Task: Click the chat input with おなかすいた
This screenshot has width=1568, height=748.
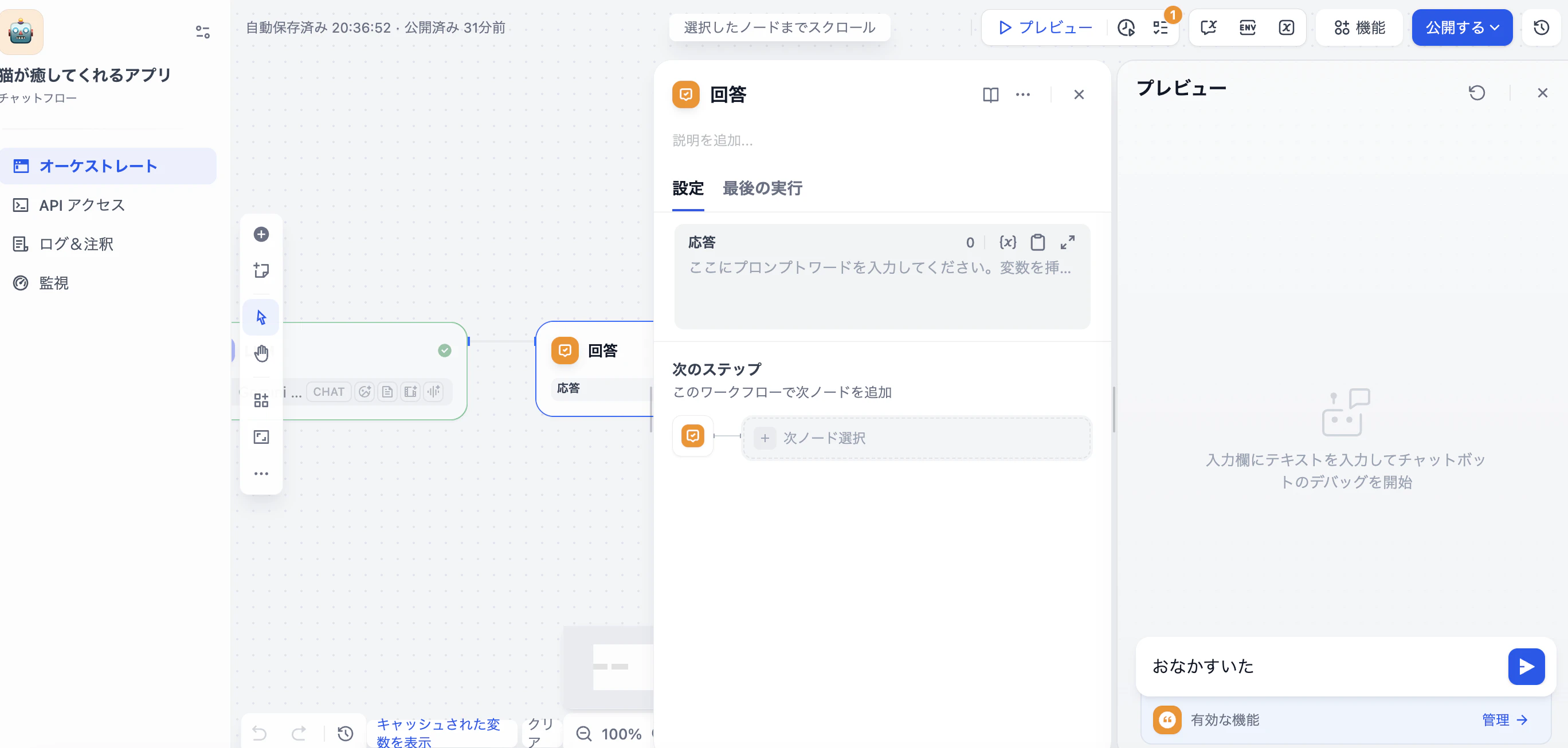Action: click(1321, 667)
